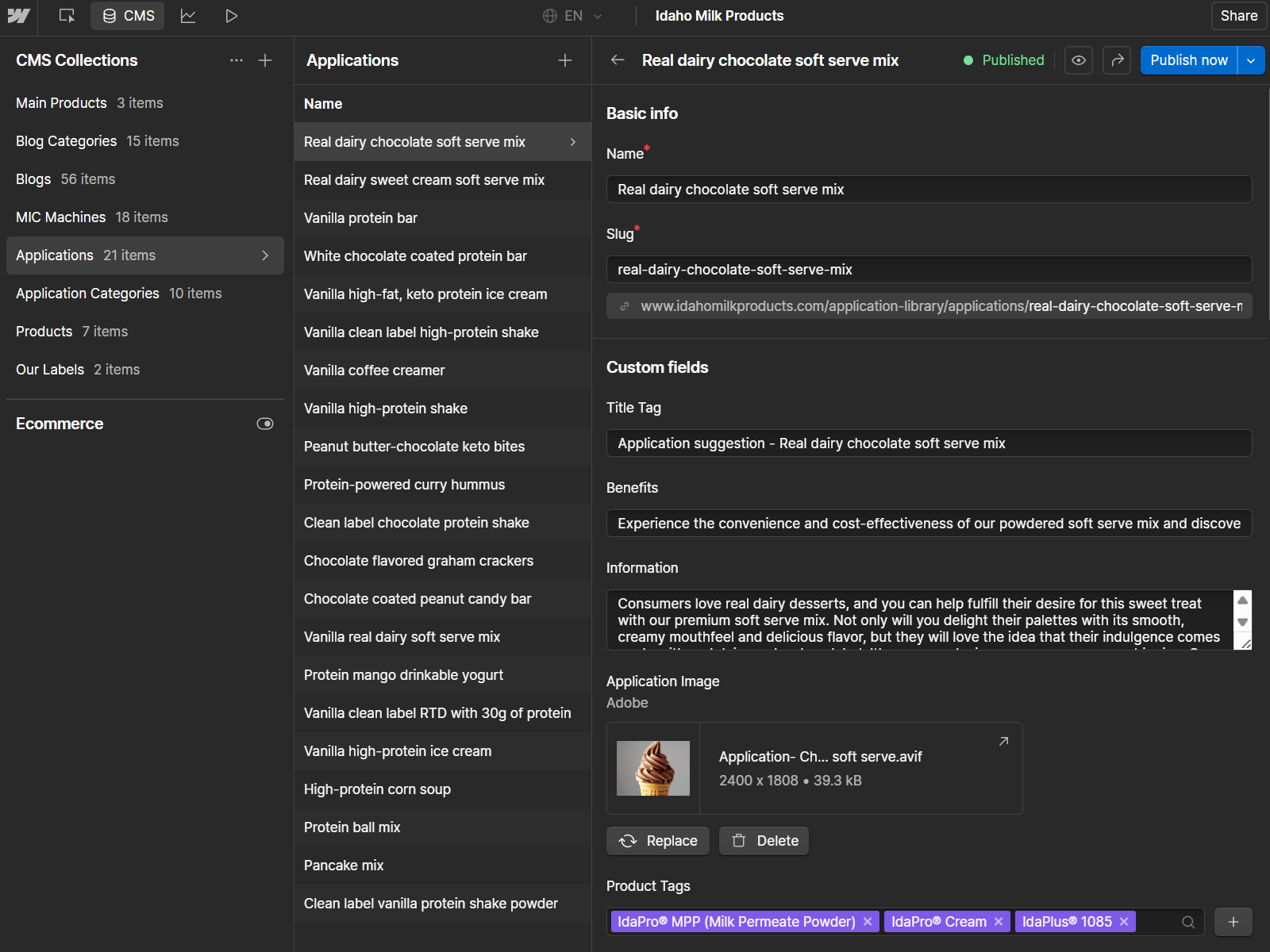Select Real dairy sweet cream soft serve mix
1270x952 pixels.
click(x=443, y=180)
